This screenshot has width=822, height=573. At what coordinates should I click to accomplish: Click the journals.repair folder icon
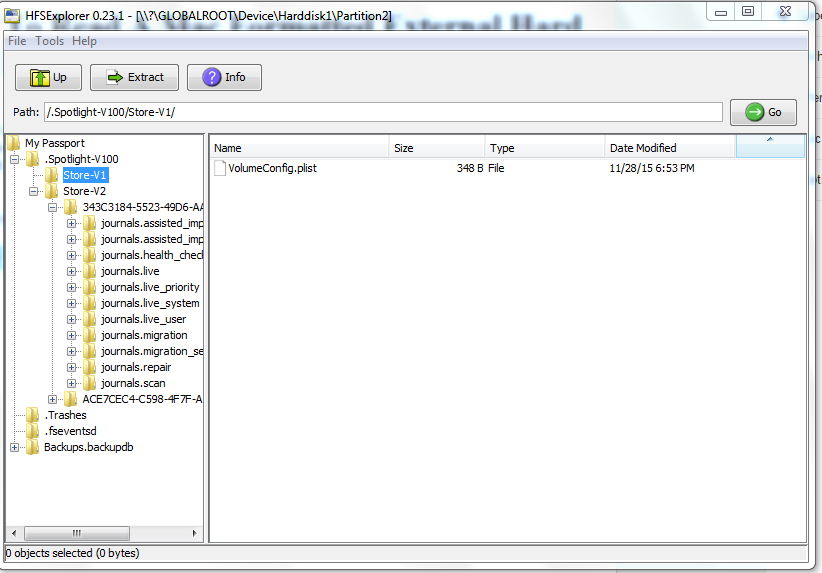pyautogui.click(x=90, y=367)
